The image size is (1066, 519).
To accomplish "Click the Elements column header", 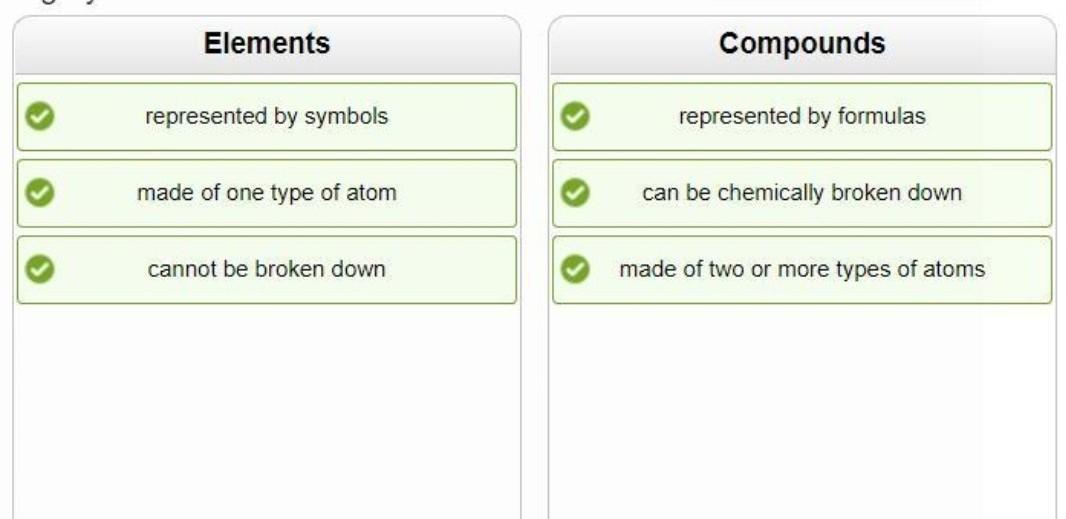I will click(267, 44).
